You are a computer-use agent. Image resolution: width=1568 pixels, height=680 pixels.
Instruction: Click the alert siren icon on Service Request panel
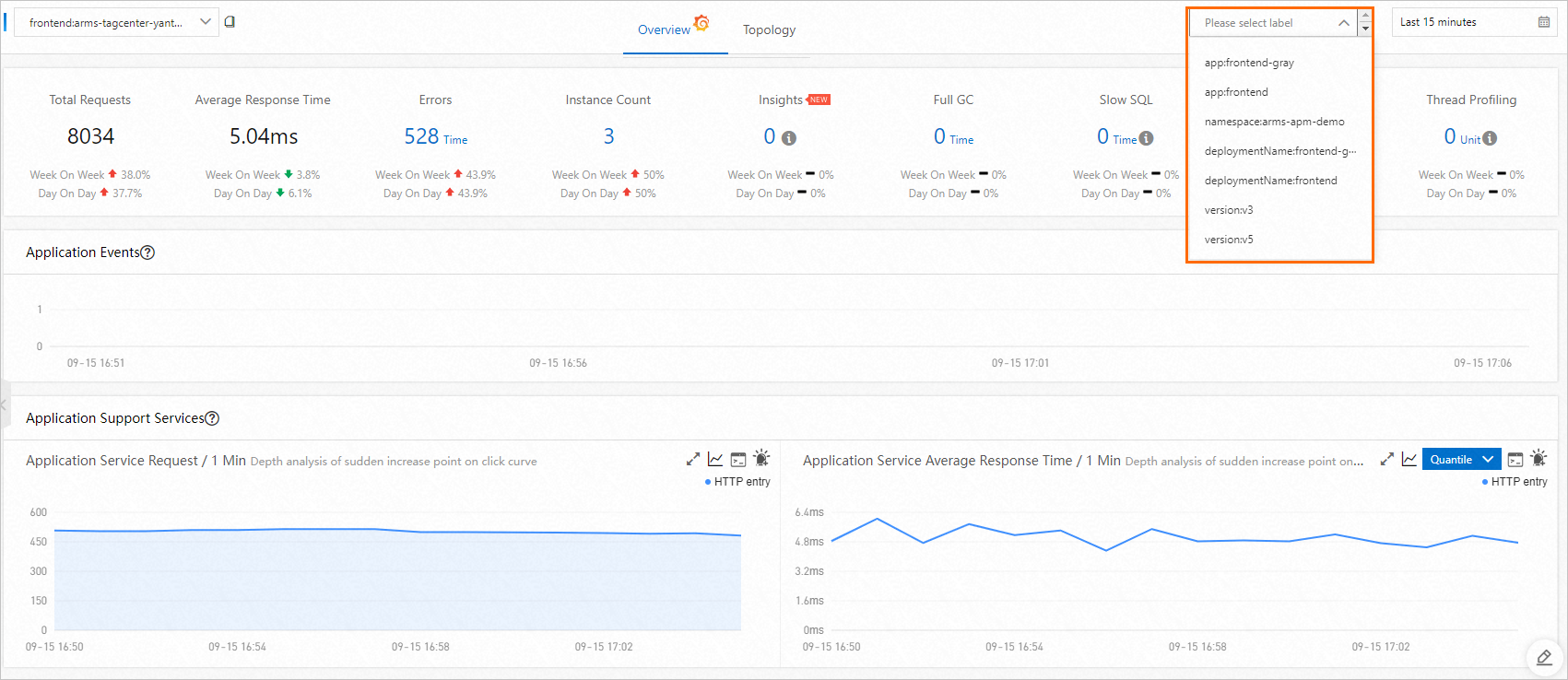(761, 458)
